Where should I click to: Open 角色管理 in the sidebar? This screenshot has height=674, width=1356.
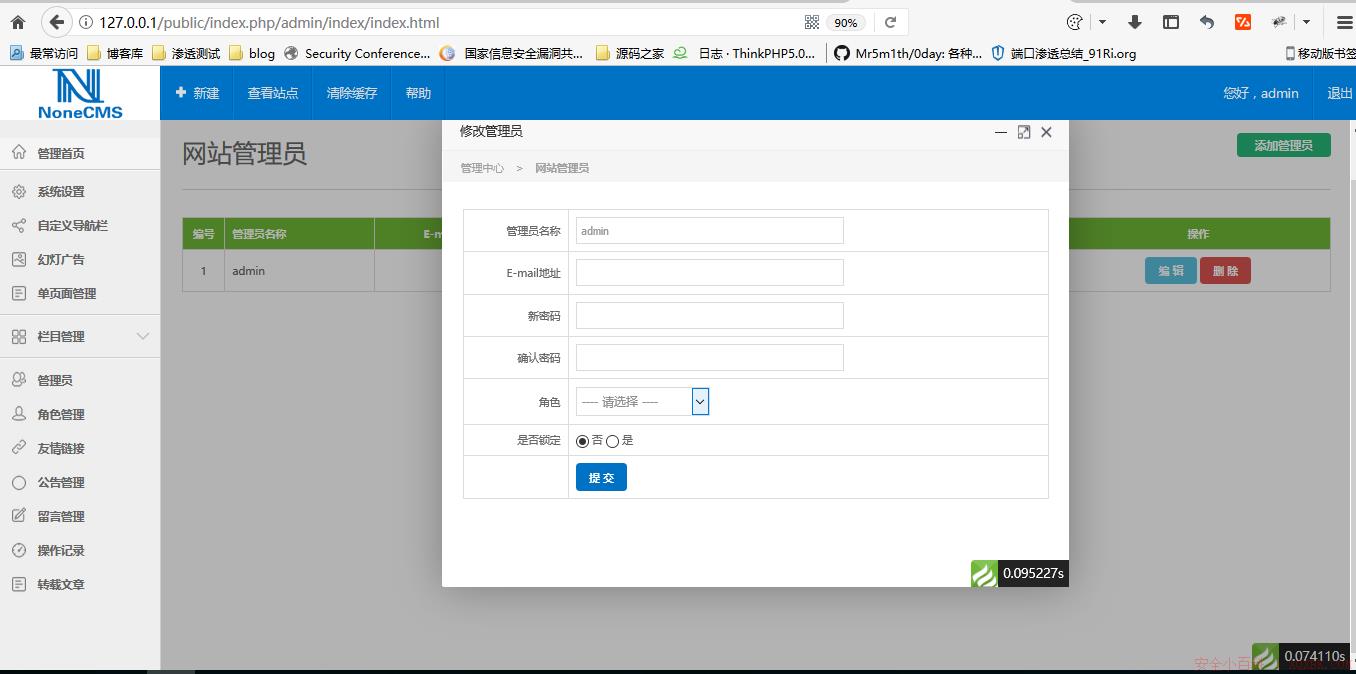(80, 414)
